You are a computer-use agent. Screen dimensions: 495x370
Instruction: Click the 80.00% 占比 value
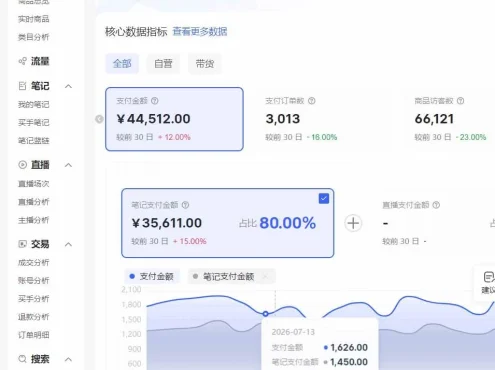[287, 223]
